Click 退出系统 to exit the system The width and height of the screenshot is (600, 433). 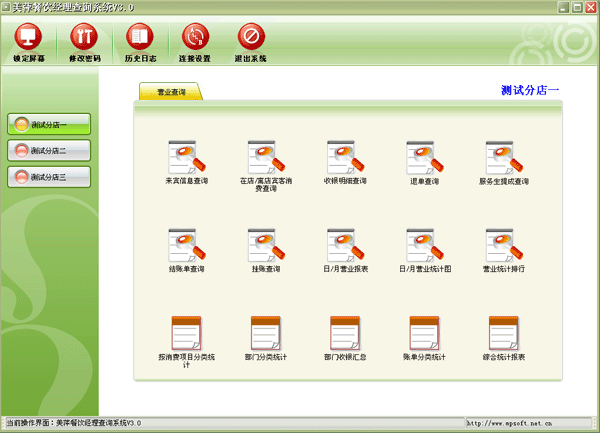tap(251, 39)
